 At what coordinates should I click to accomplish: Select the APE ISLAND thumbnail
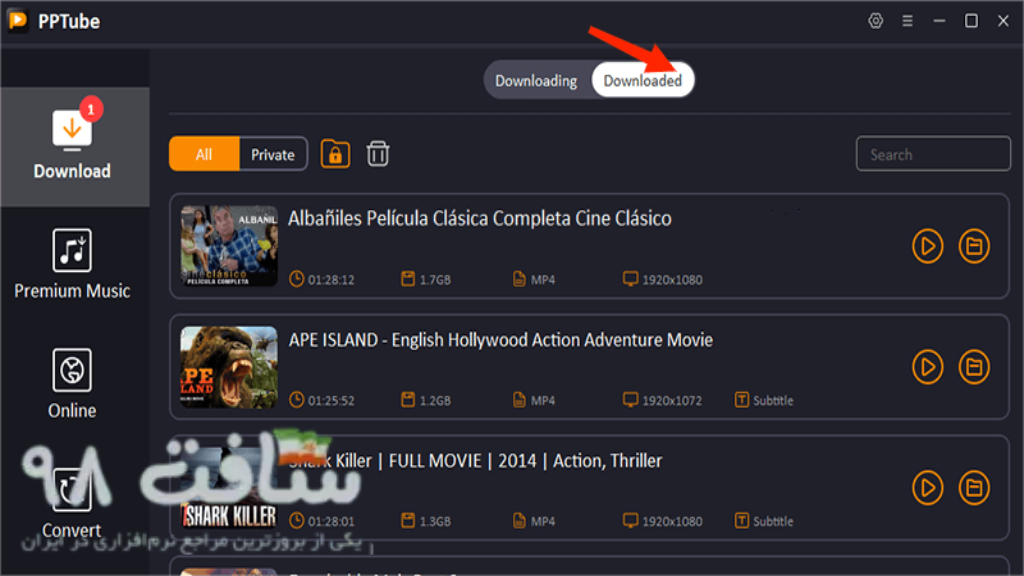pos(229,367)
